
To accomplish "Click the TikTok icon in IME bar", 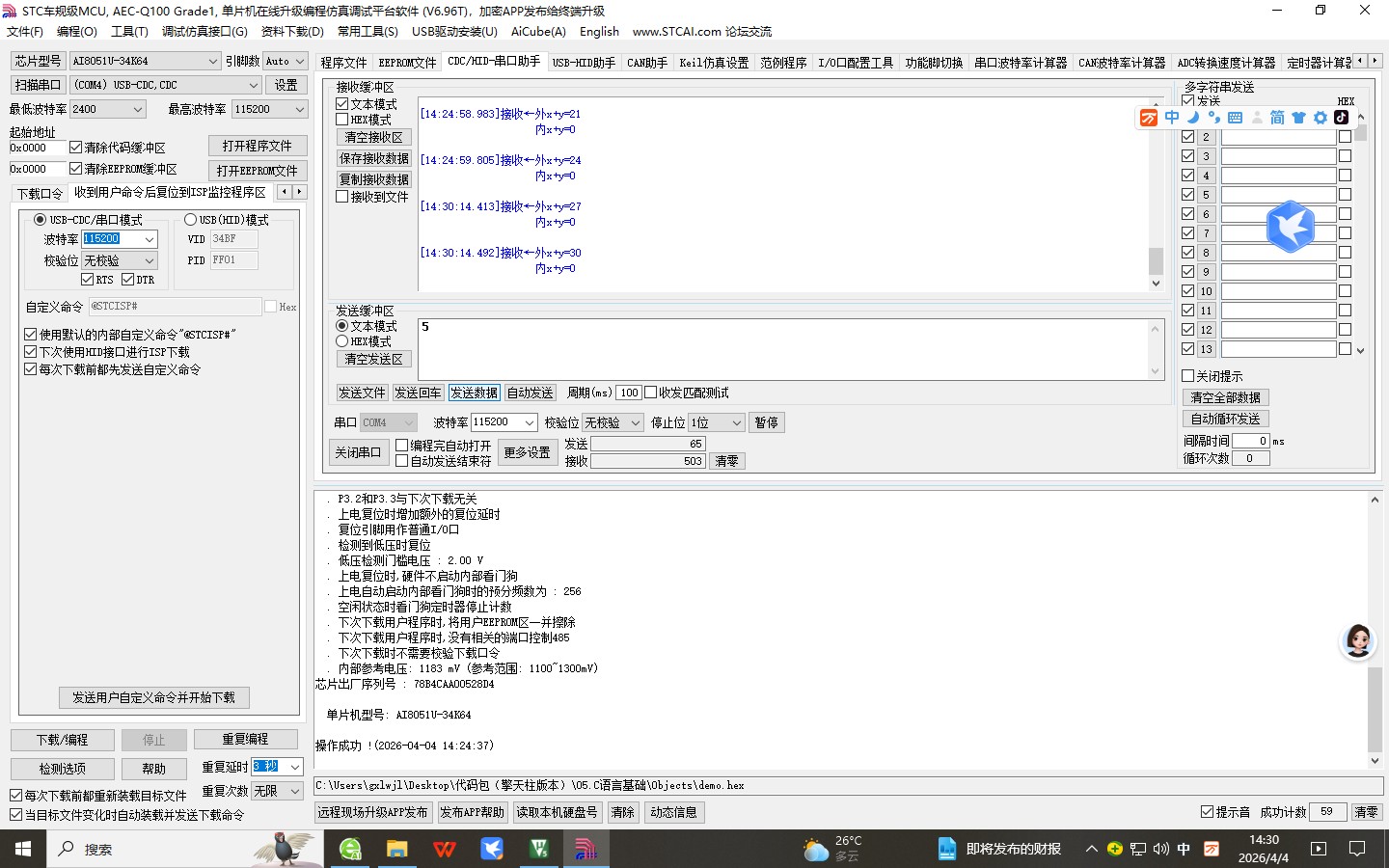I will point(1342,118).
